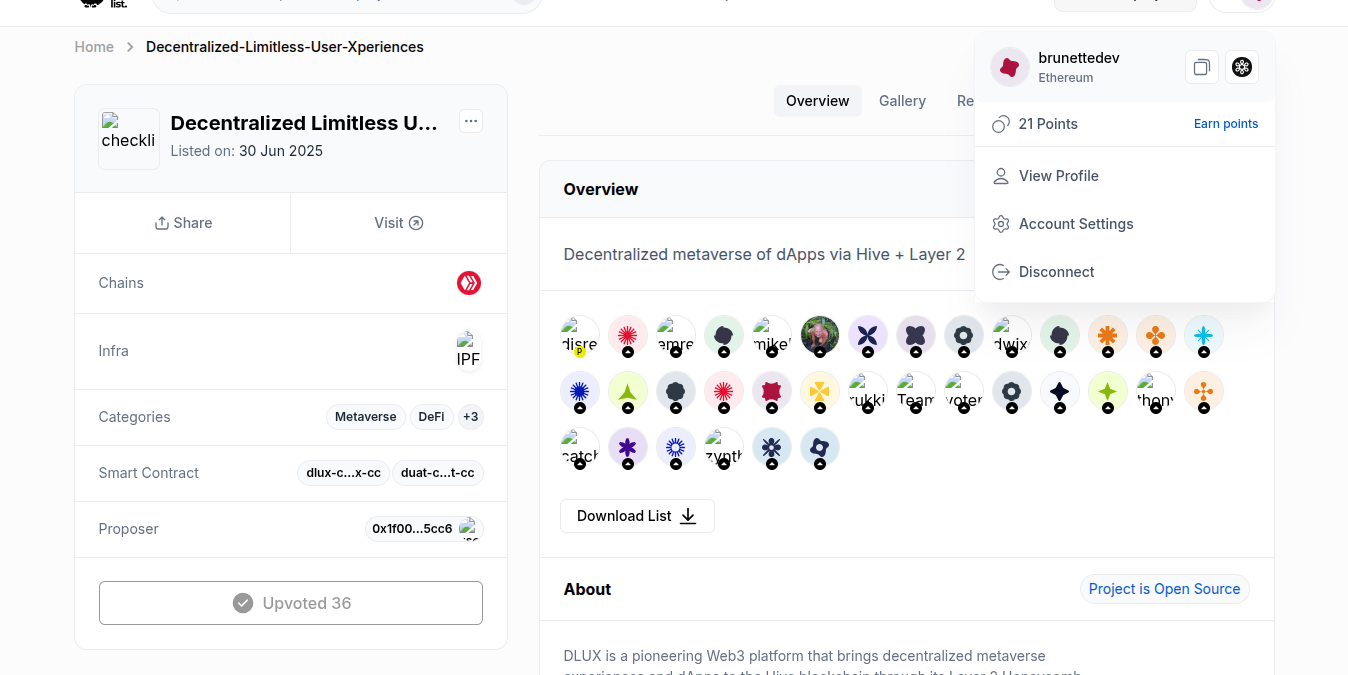Click the voter avatar labeled zynth
Viewport: 1348px width, 675px height.
[x=724, y=447]
